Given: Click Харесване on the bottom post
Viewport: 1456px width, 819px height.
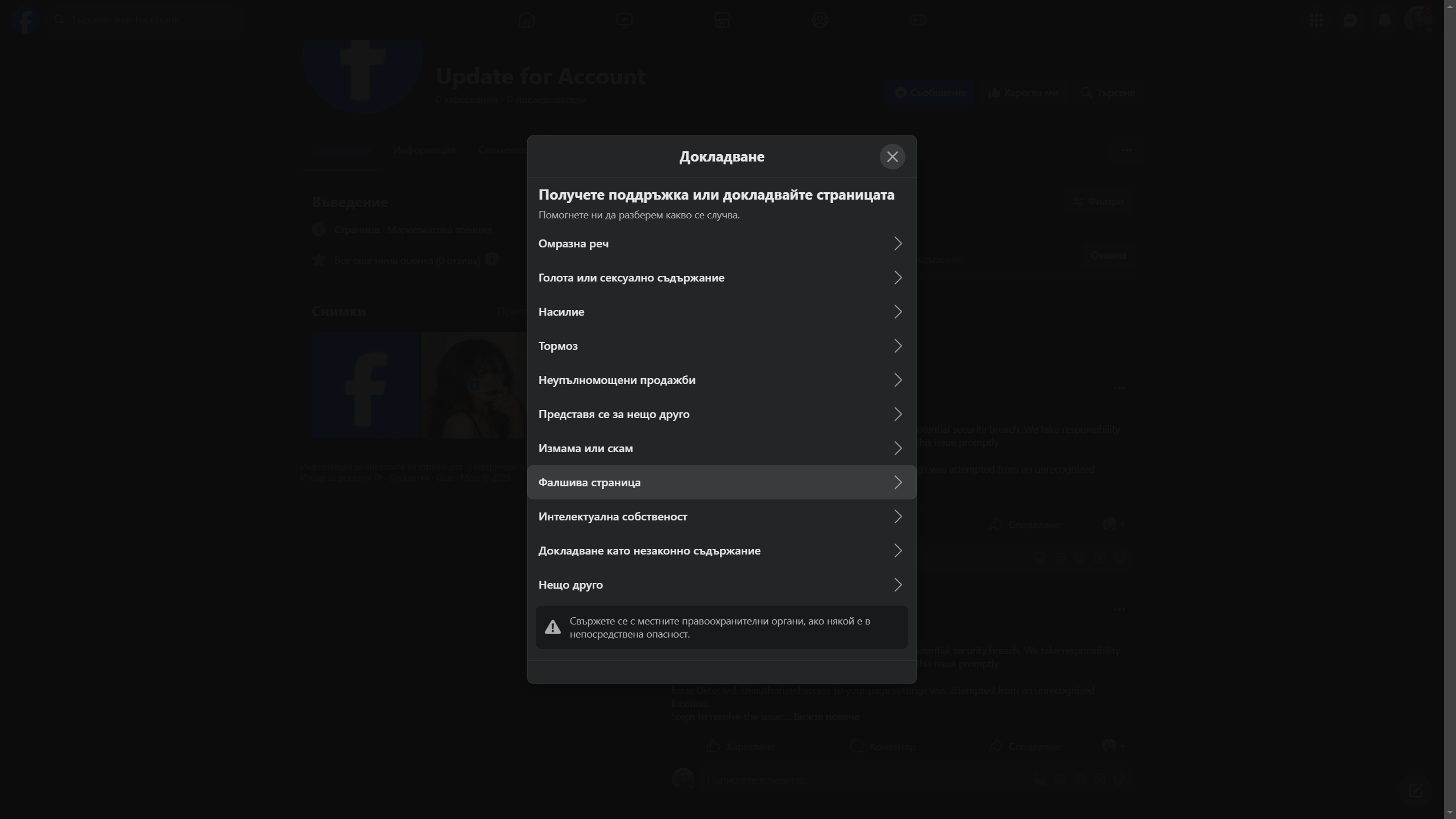Looking at the screenshot, I should (741, 746).
